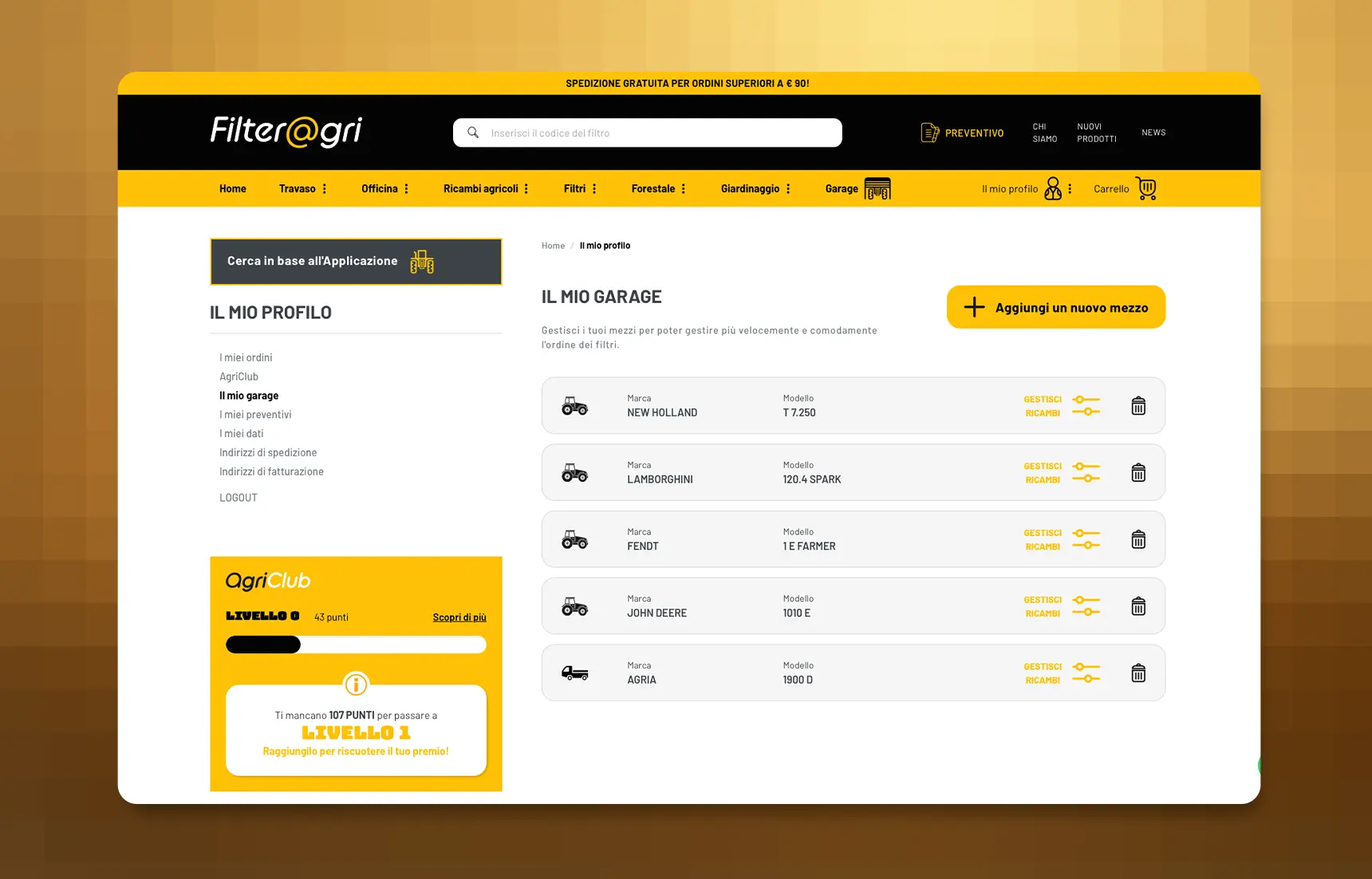Delete the John Deere 1010 E vehicle

click(x=1138, y=606)
